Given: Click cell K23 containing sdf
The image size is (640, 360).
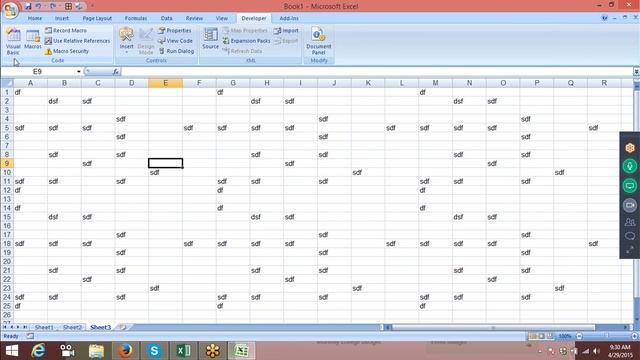Looking at the screenshot, I should point(368,288).
